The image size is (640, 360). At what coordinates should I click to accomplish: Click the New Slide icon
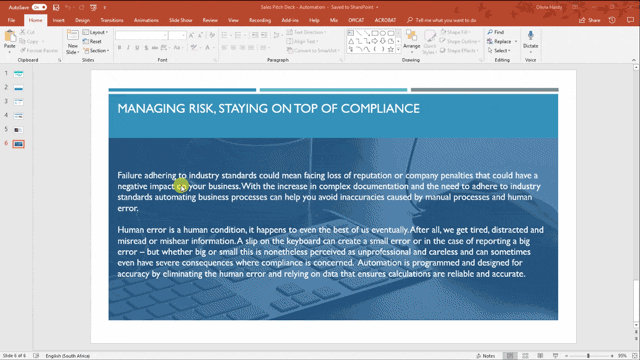point(73,36)
